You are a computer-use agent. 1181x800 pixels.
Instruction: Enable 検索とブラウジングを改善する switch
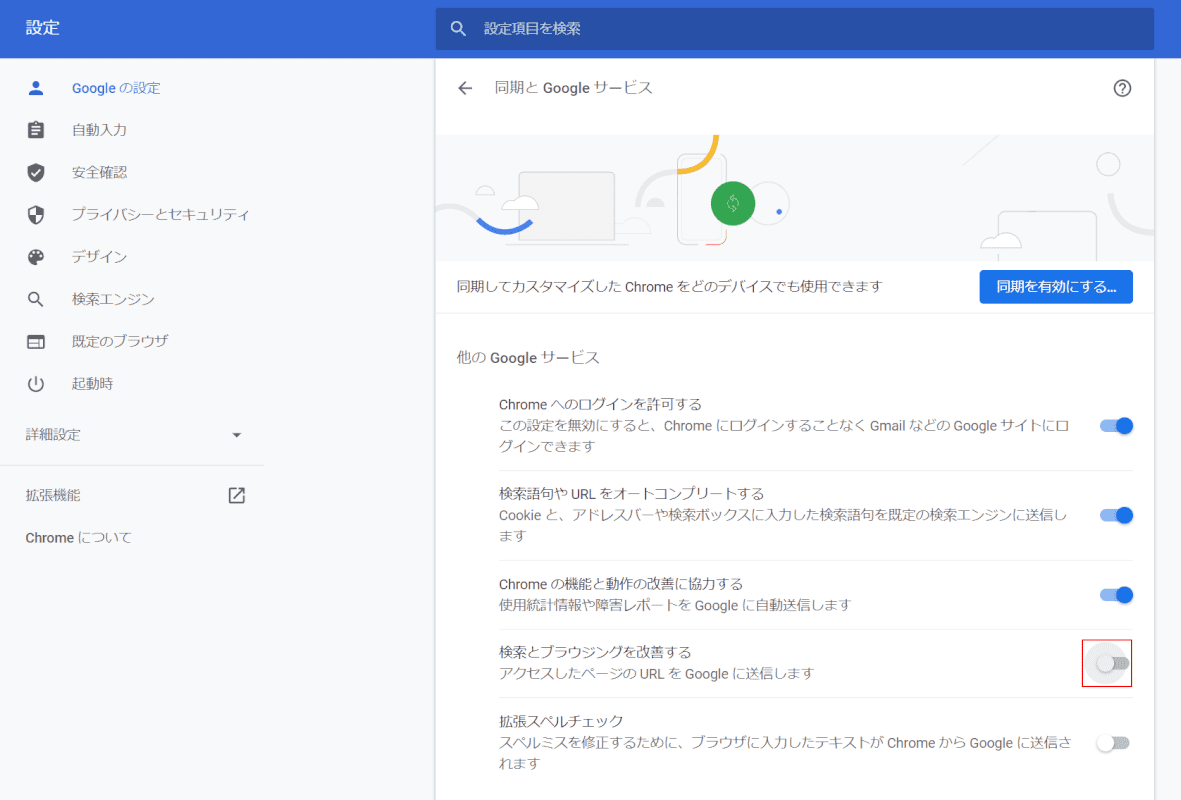[1112, 664]
